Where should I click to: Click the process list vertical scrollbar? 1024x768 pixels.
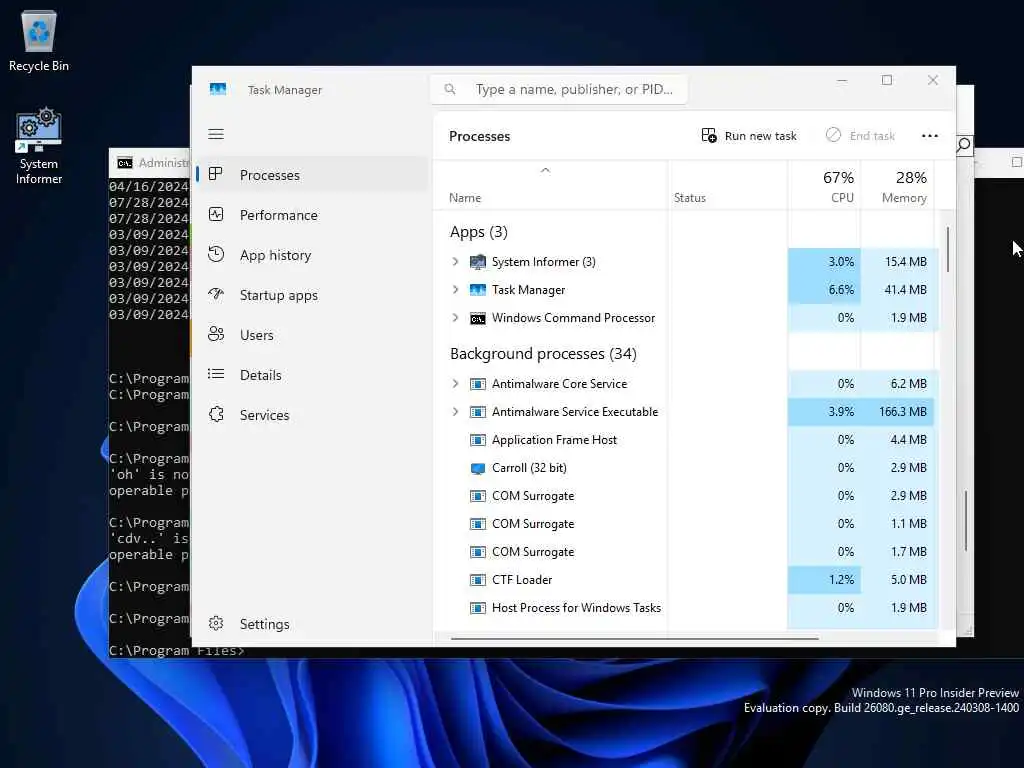click(947, 249)
